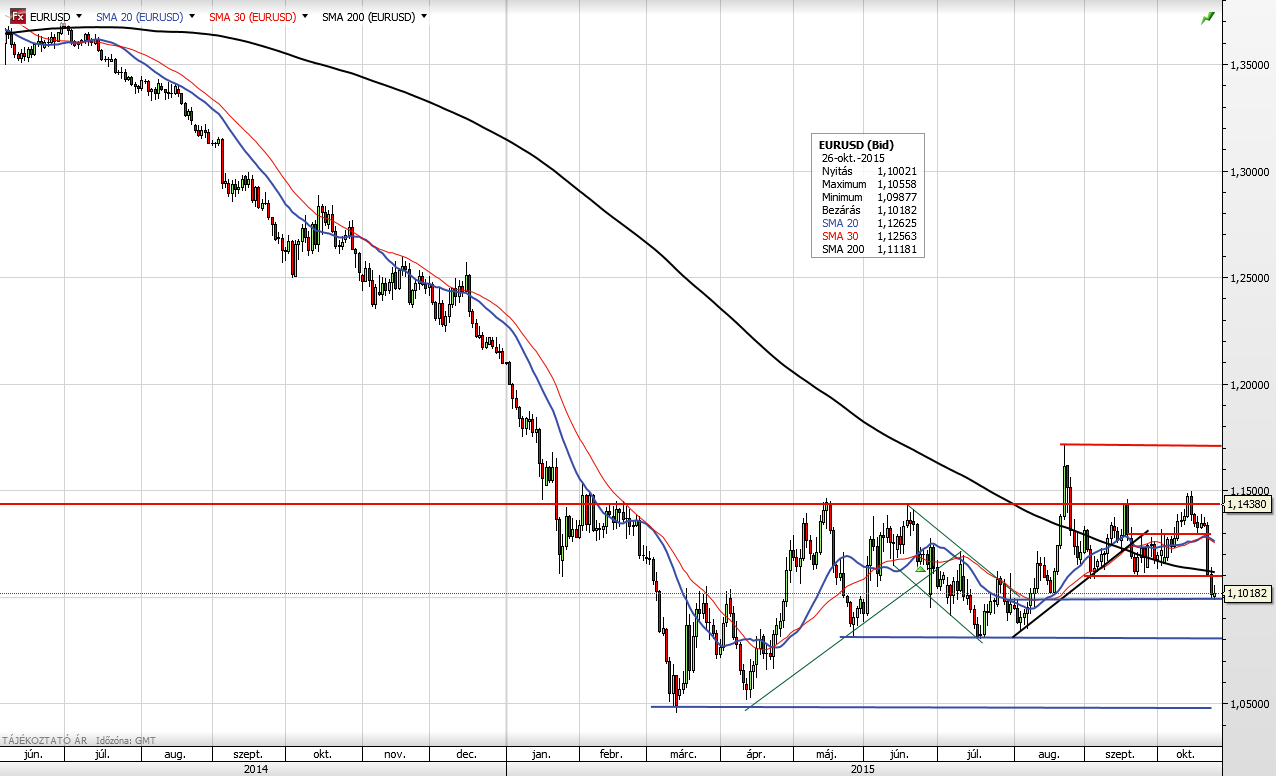Open the EURUSD series dropdown arrow

pos(79,16)
